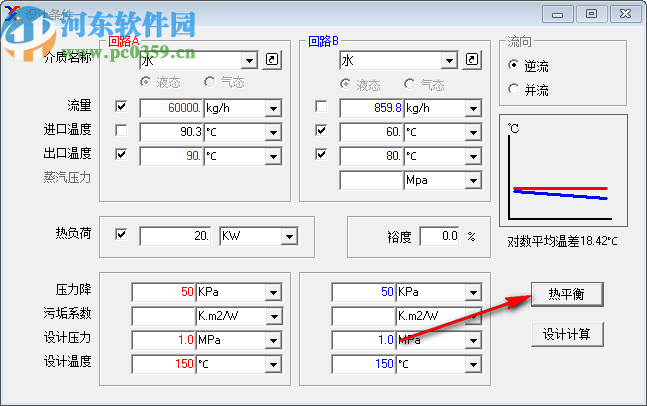
Task: Edit 回路B design pressure 1.0
Action: tap(364, 340)
